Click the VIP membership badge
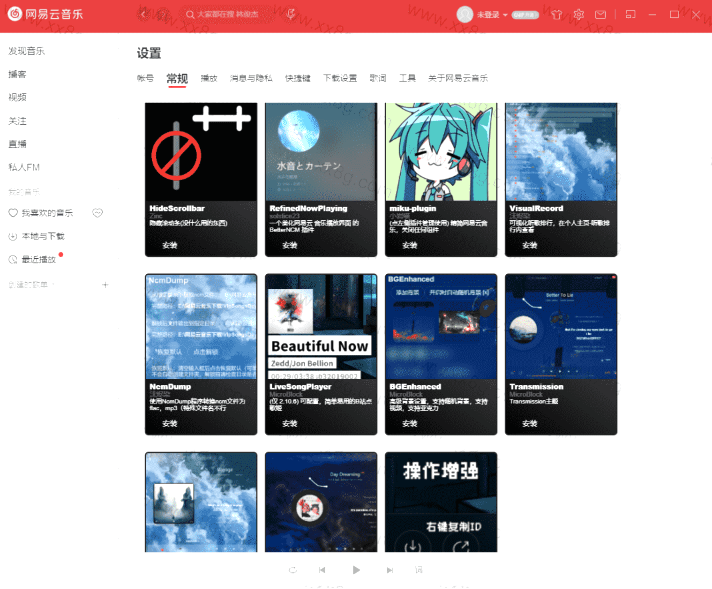This screenshot has height=589, width=712. [525, 15]
